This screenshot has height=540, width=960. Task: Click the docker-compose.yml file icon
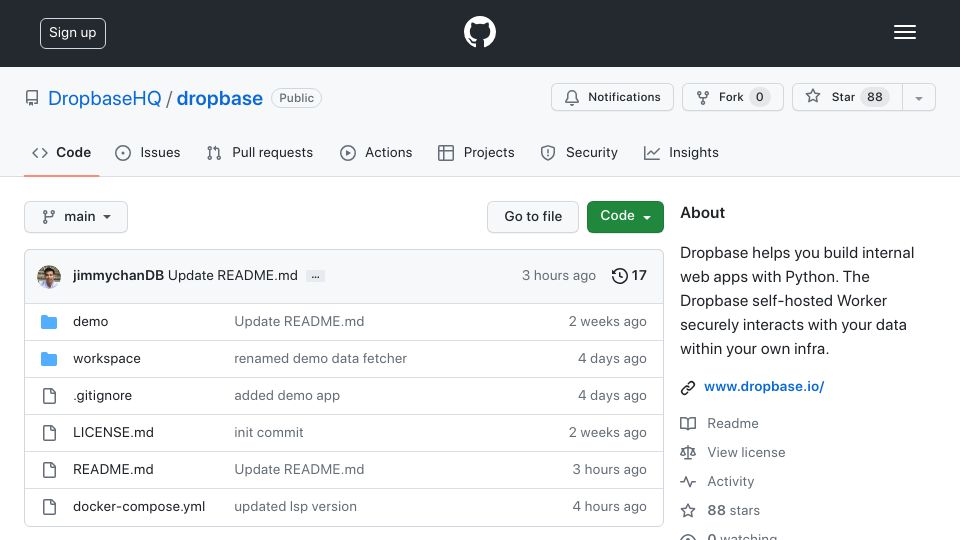pyautogui.click(x=49, y=507)
